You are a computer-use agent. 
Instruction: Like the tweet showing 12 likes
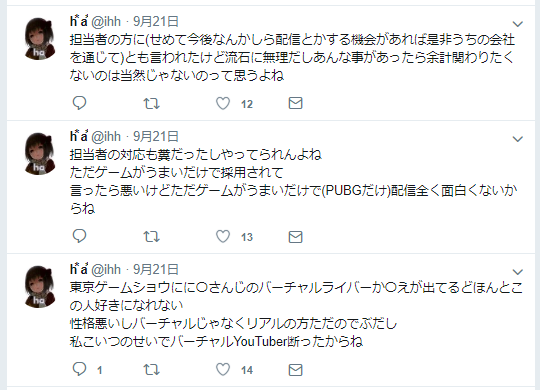pos(223,103)
